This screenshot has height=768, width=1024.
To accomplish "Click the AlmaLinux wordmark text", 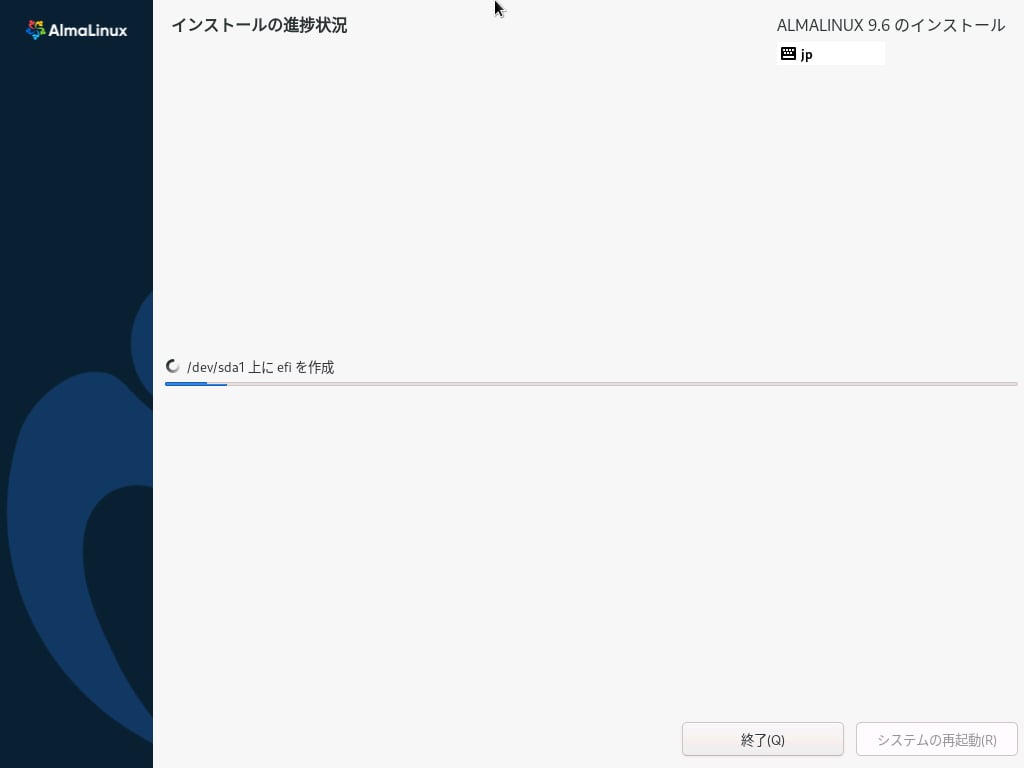I will click(88, 30).
